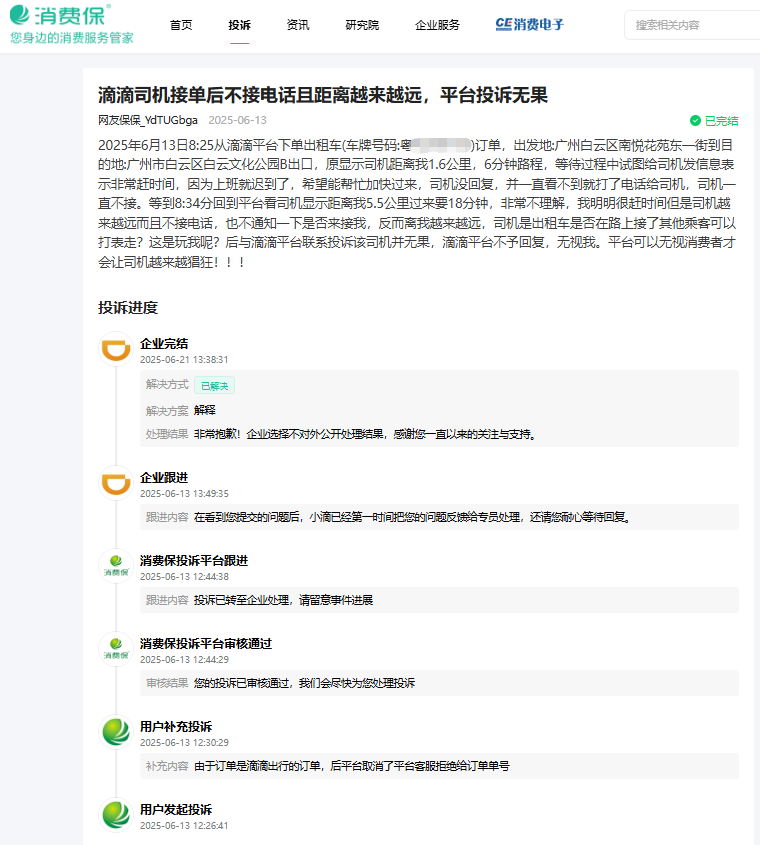The width and height of the screenshot is (760, 845).
Task: Click the CE消费电子 logo link
Action: (529, 24)
